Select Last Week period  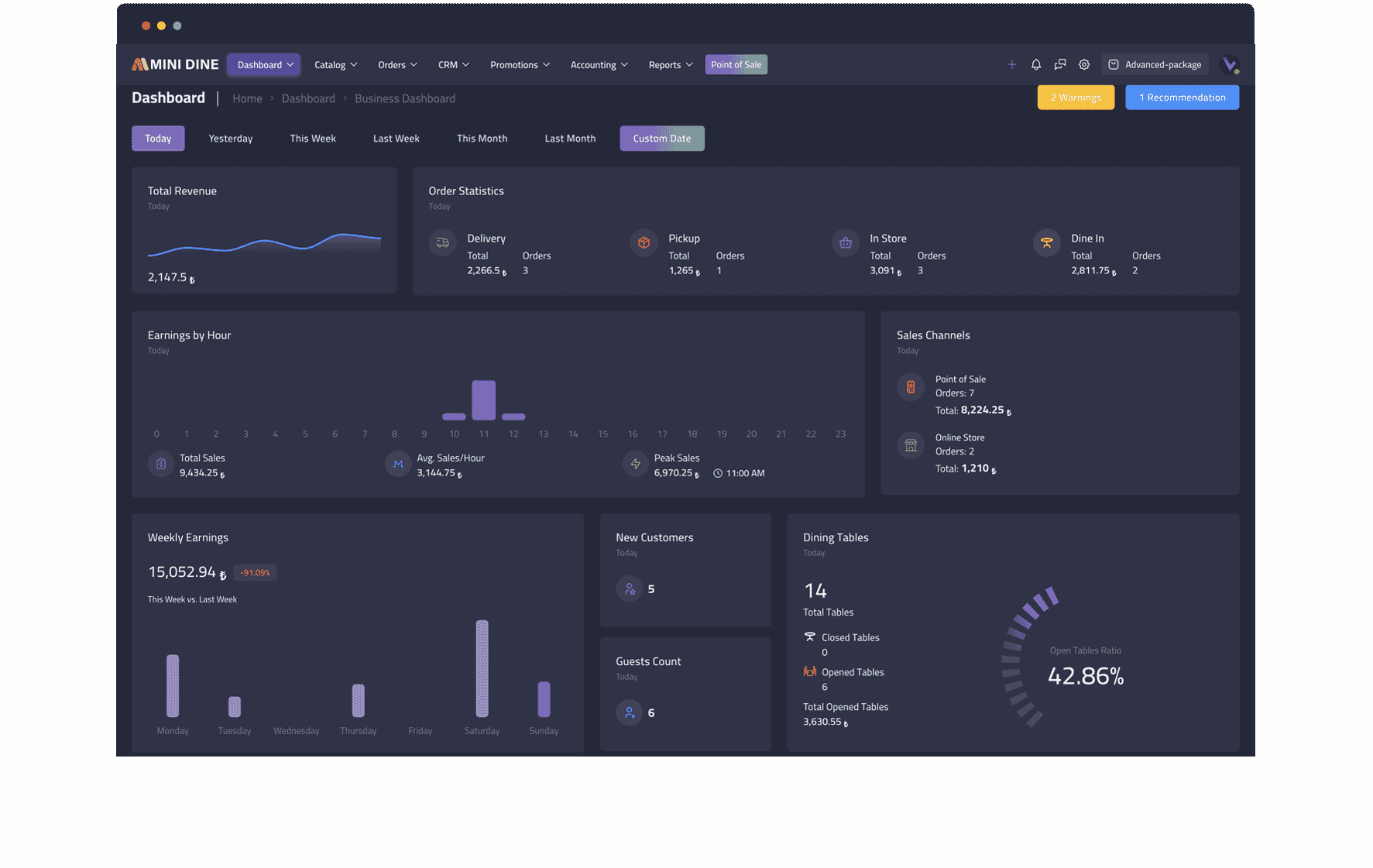396,139
